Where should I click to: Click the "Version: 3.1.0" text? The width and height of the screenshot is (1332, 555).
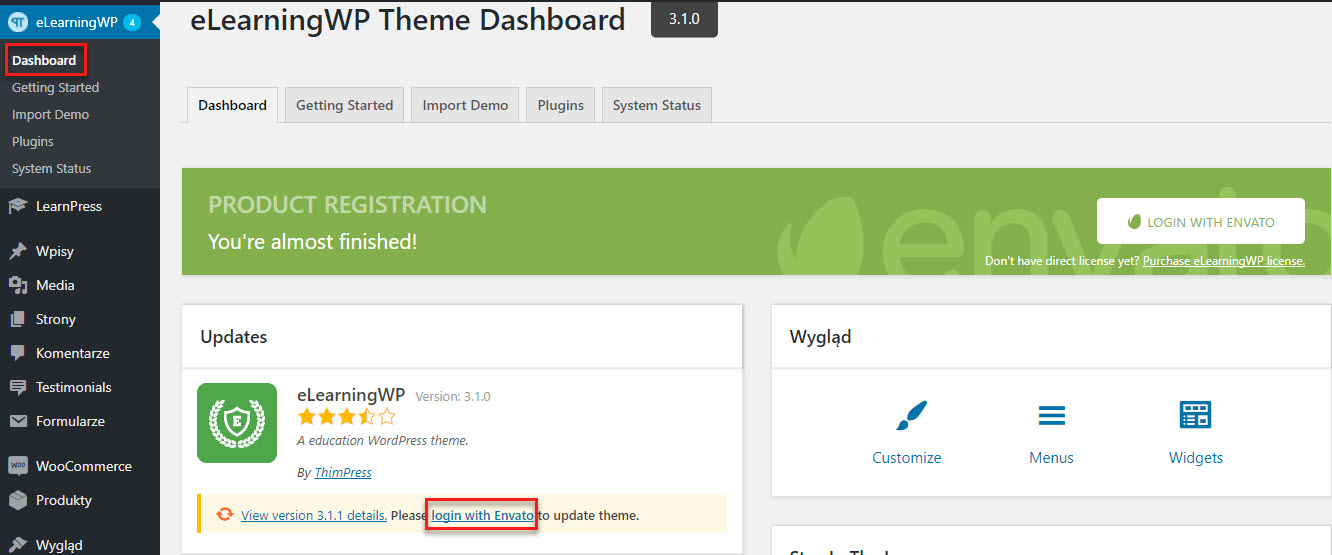click(453, 396)
